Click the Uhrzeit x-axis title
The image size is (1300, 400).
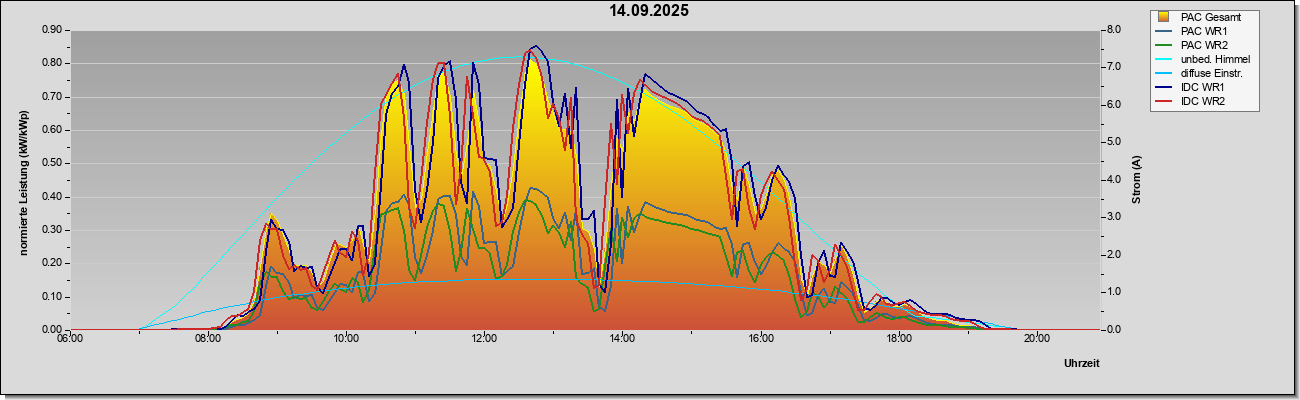coord(1082,364)
